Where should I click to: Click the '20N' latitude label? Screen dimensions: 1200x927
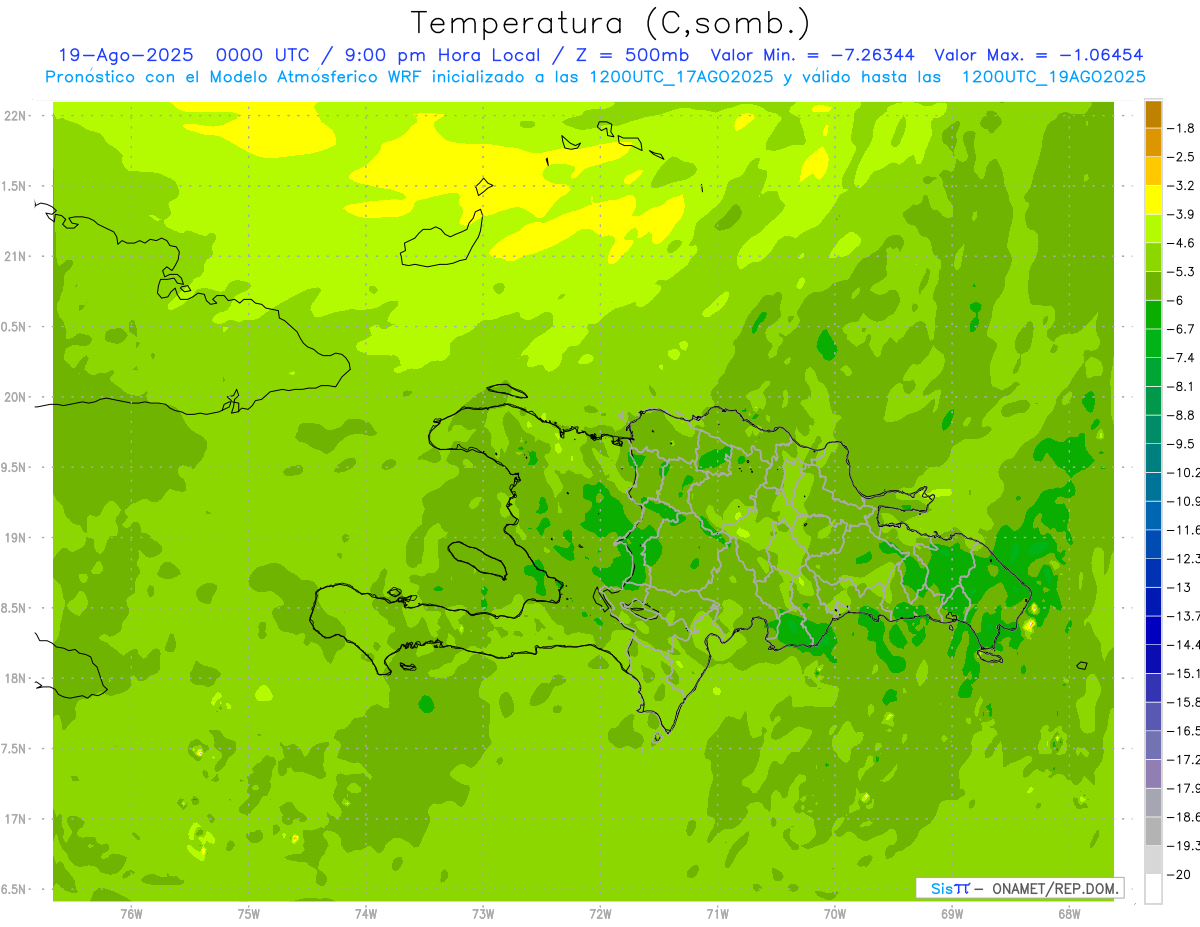pos(15,397)
